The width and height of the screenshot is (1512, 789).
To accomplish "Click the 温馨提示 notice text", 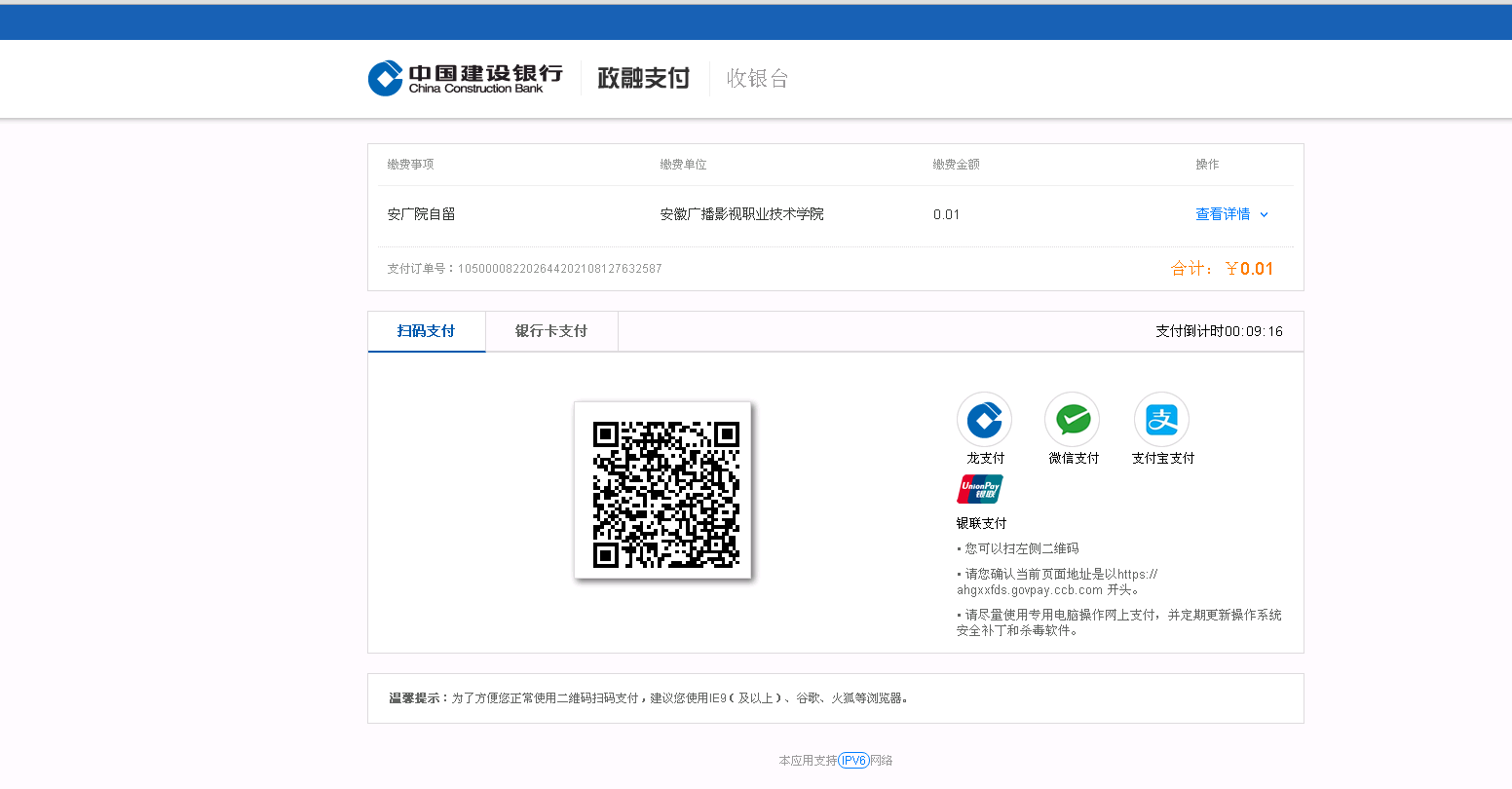I will (649, 698).
